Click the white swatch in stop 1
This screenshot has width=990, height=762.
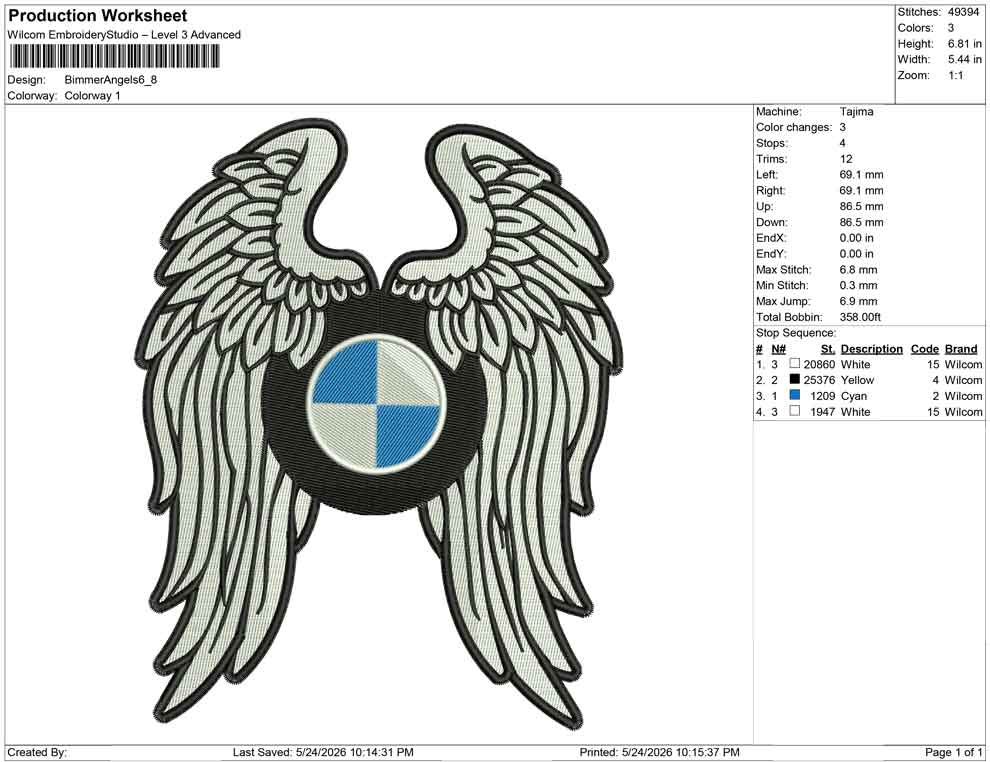tap(795, 364)
